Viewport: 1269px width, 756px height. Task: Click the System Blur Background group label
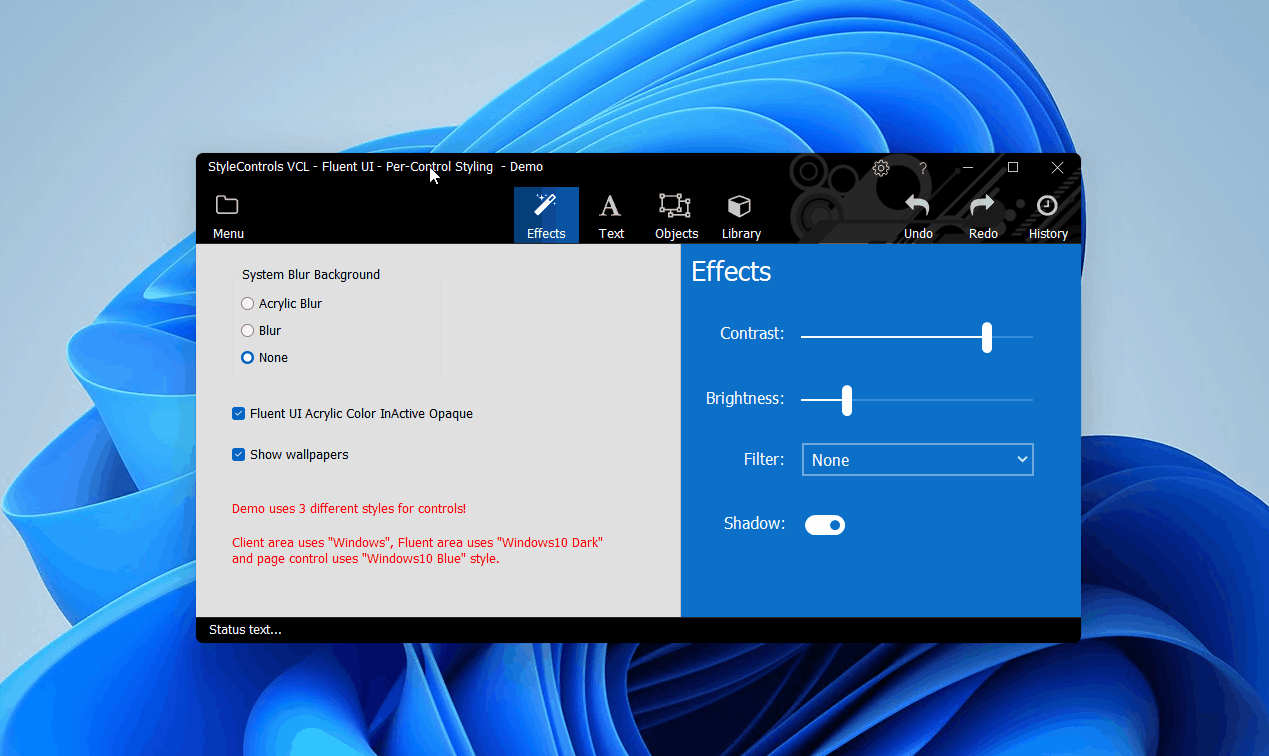coord(311,275)
